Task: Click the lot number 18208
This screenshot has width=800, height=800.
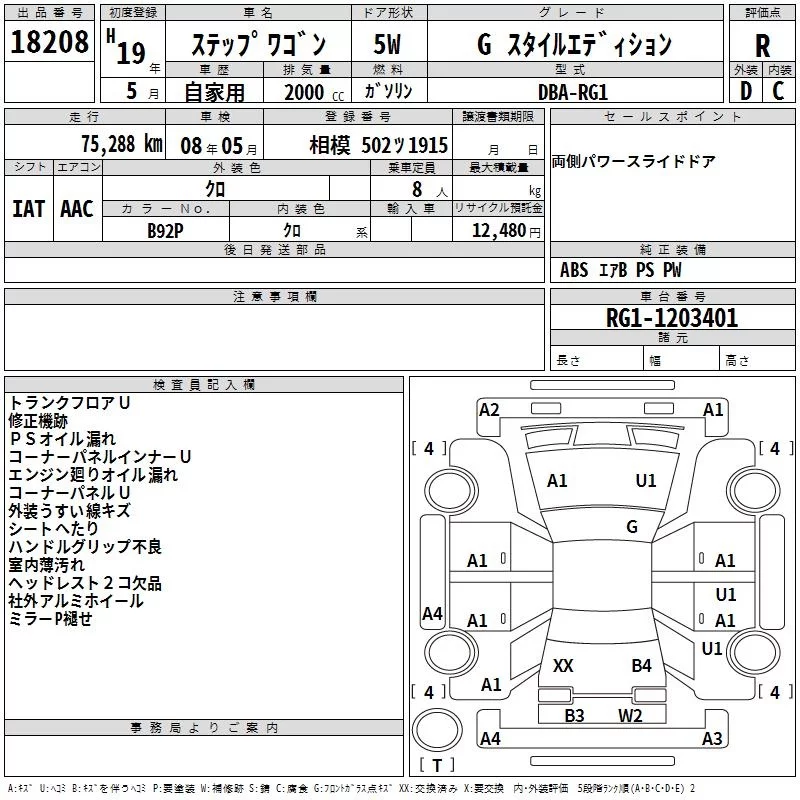Action: pyautogui.click(x=49, y=41)
